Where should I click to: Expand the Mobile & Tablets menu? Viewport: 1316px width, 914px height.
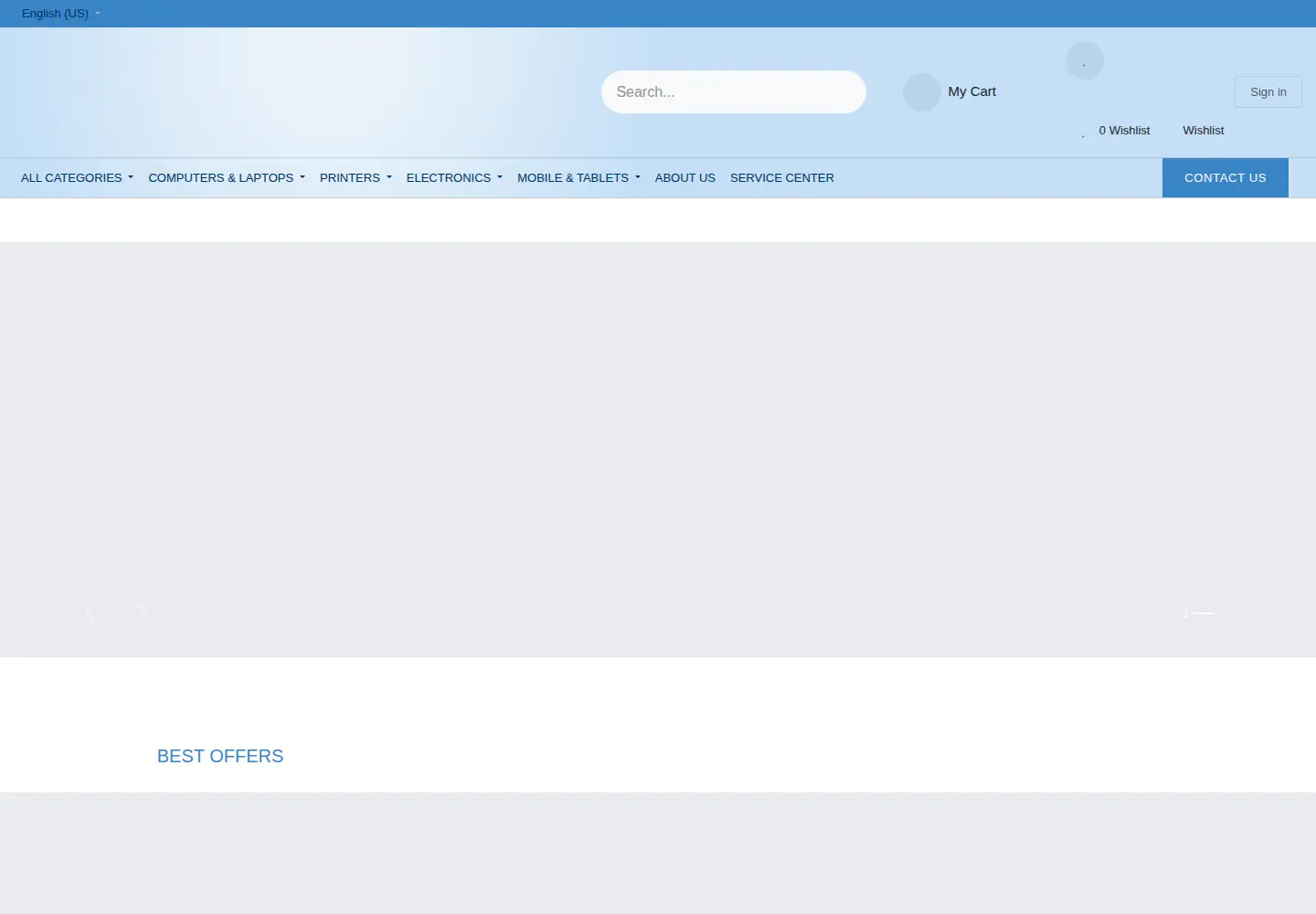coord(578,178)
